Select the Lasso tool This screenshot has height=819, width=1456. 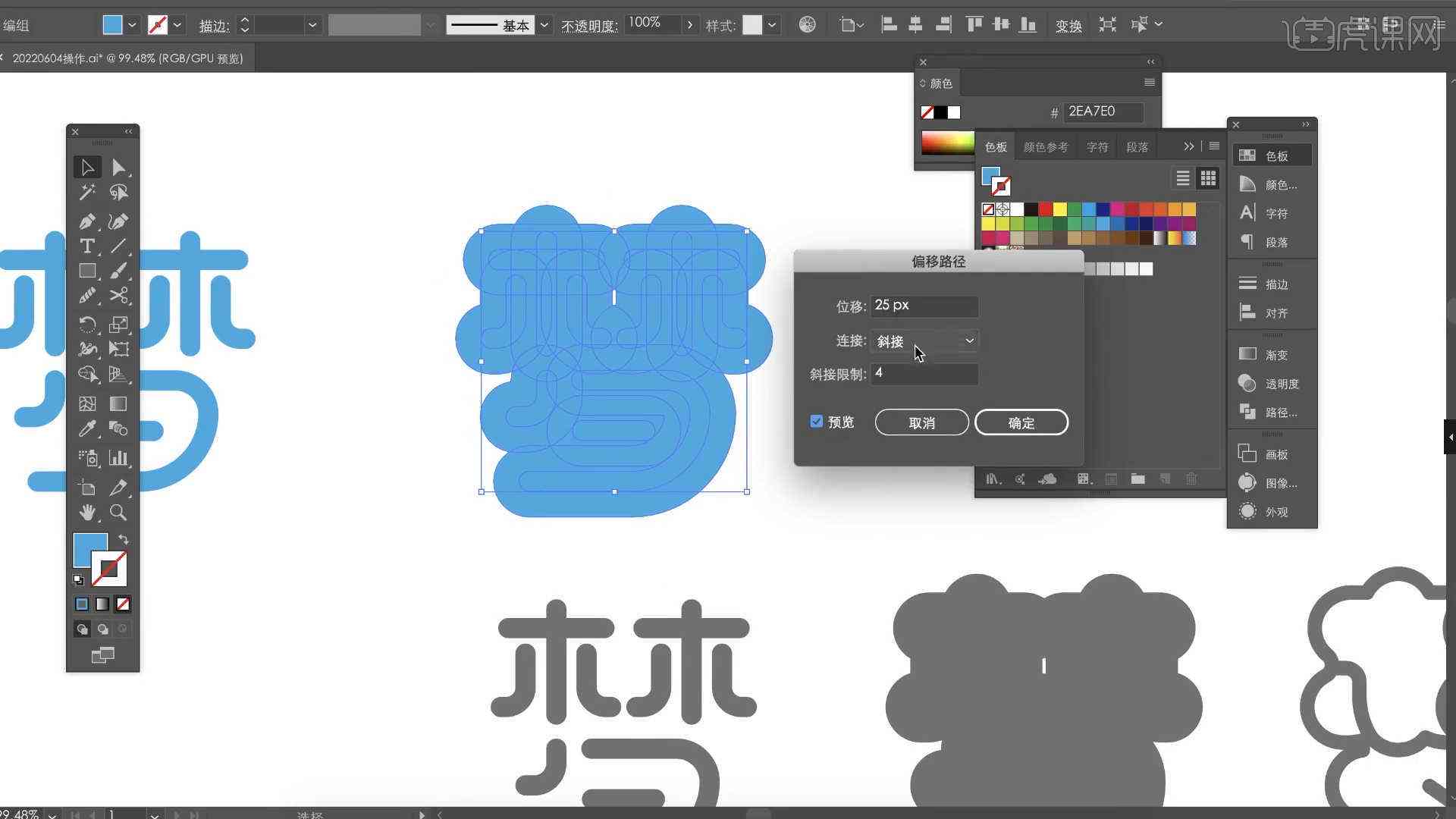[118, 192]
